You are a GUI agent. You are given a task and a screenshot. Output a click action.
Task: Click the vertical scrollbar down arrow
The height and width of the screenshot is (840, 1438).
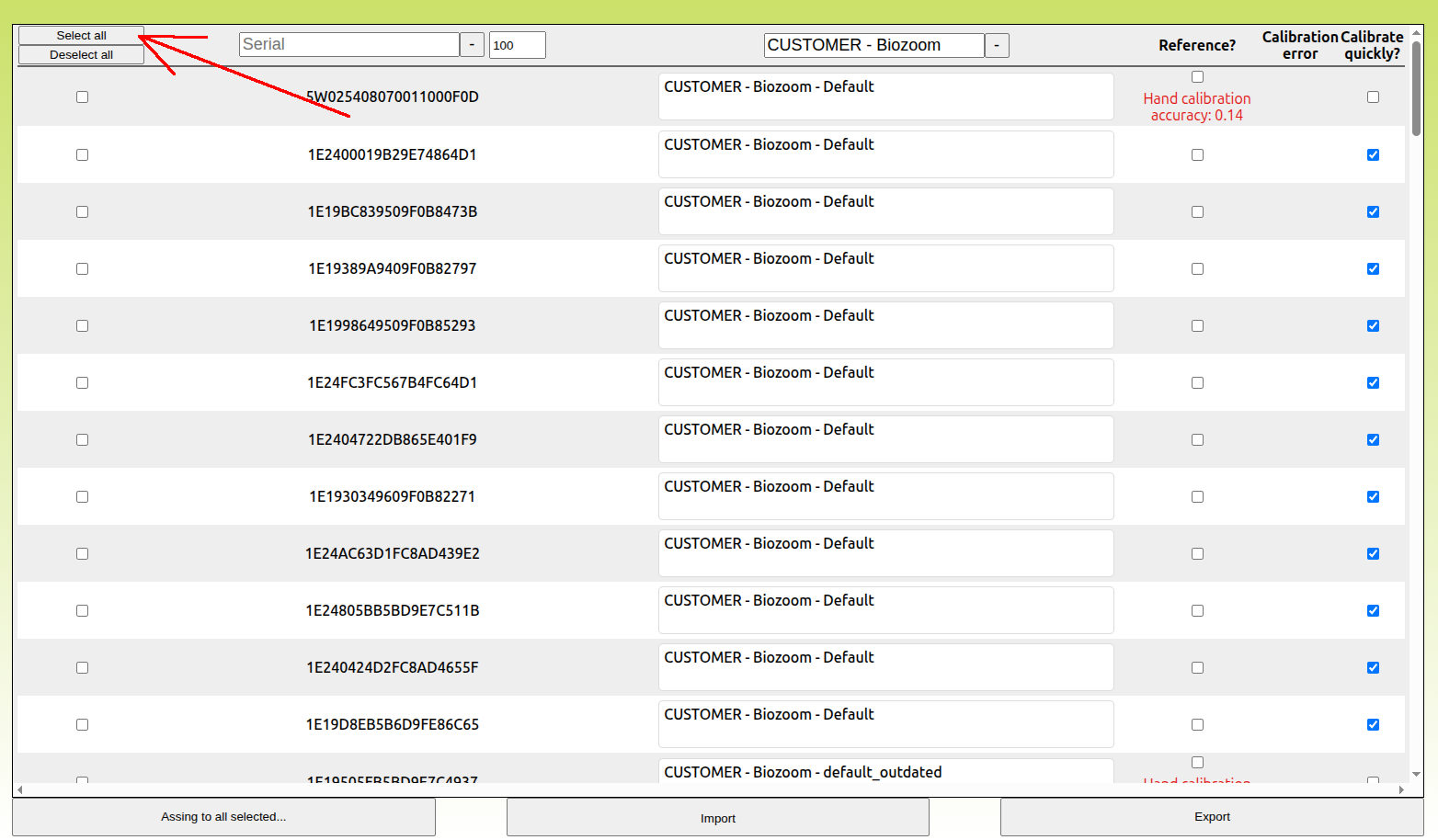1416,775
